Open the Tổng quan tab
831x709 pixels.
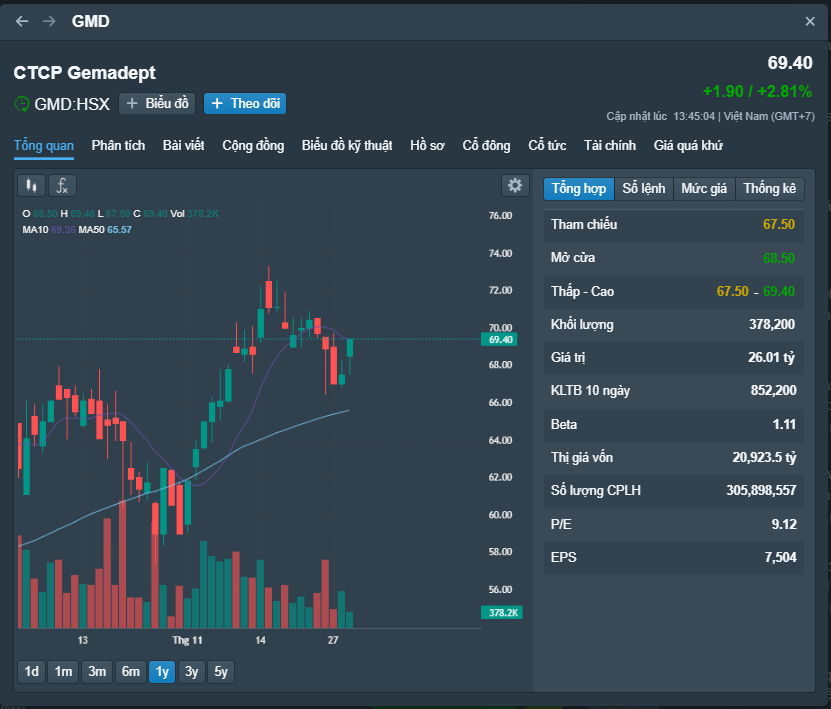coord(43,145)
